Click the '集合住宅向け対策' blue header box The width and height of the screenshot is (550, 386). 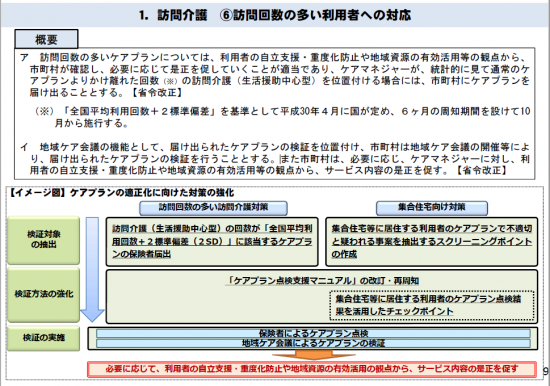tap(432, 208)
